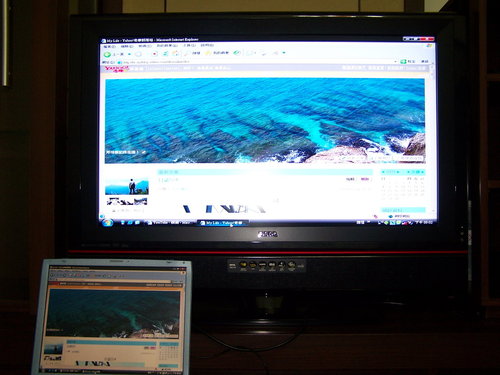
Task: Open Favorites with the star toolbar button
Action: (x=217, y=53)
